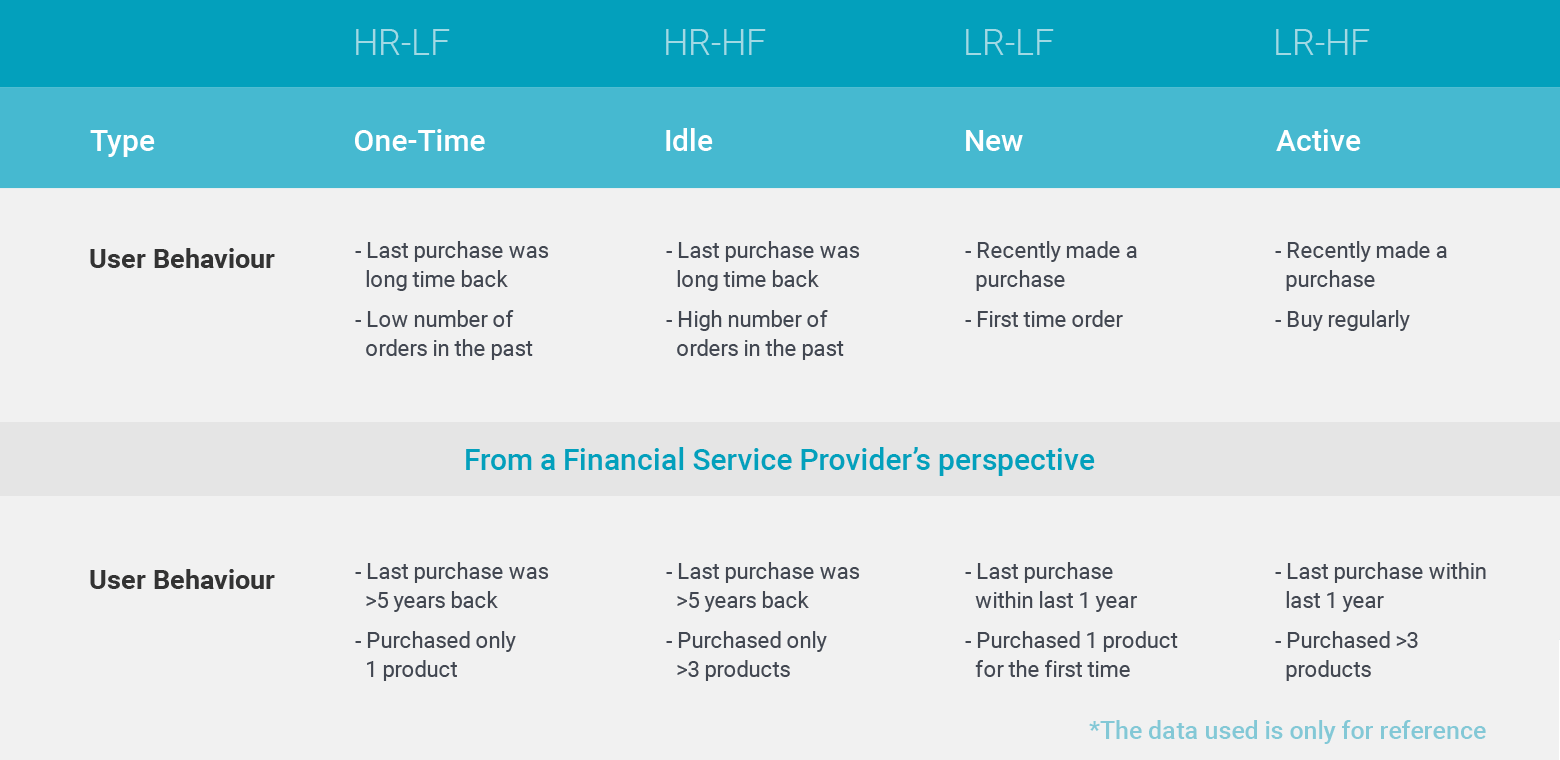Click the "First time order" bullet
This screenshot has width=1560, height=760.
pyautogui.click(x=1044, y=320)
